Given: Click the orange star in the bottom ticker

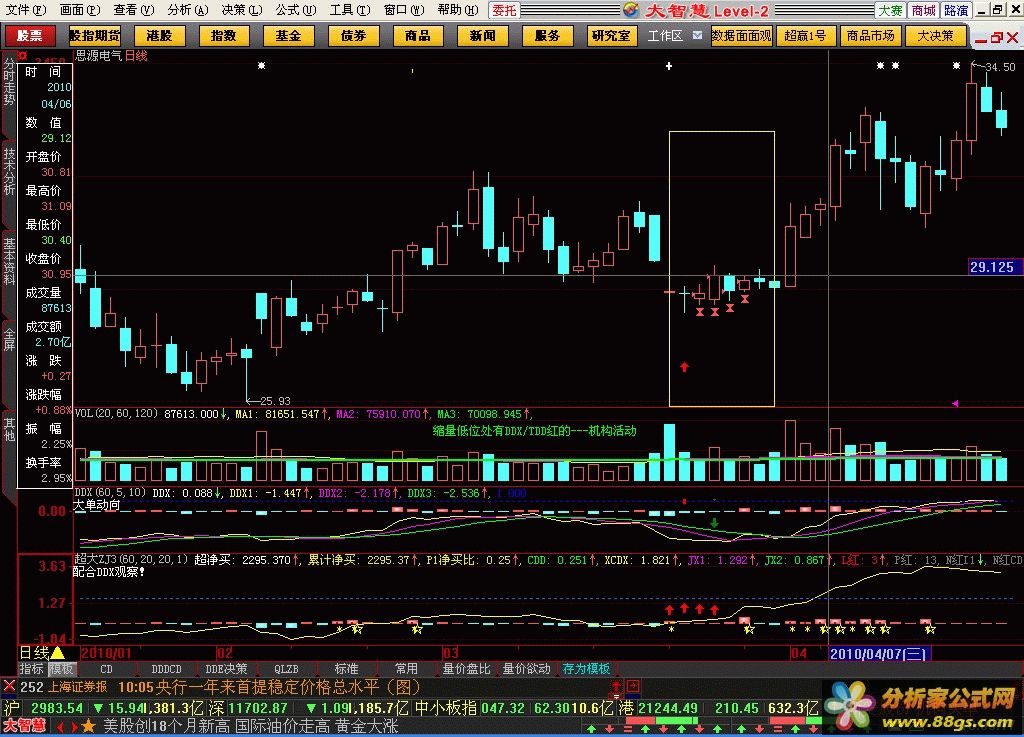Looking at the screenshot, I should (88, 726).
